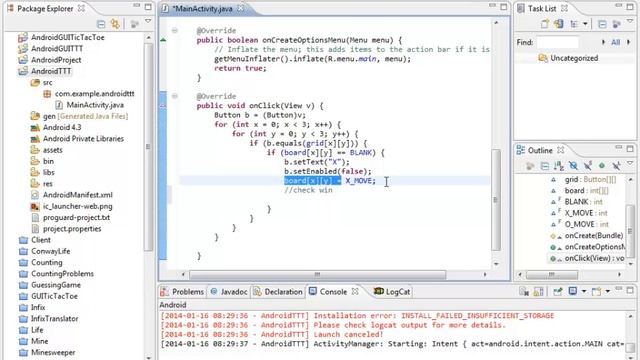Collapse all tasks in Task List toolbar

[x=602, y=24]
